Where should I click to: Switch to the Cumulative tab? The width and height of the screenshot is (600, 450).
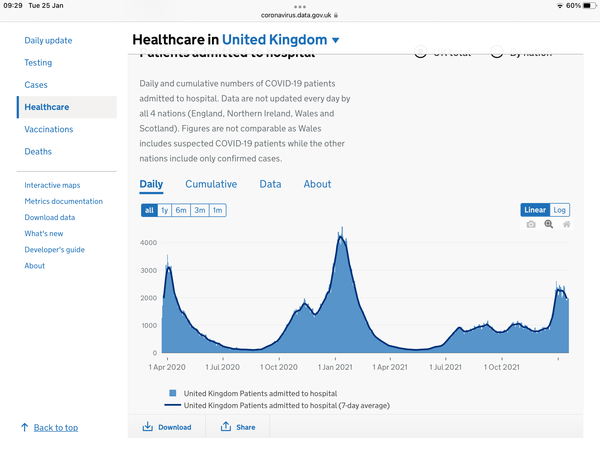coord(211,184)
